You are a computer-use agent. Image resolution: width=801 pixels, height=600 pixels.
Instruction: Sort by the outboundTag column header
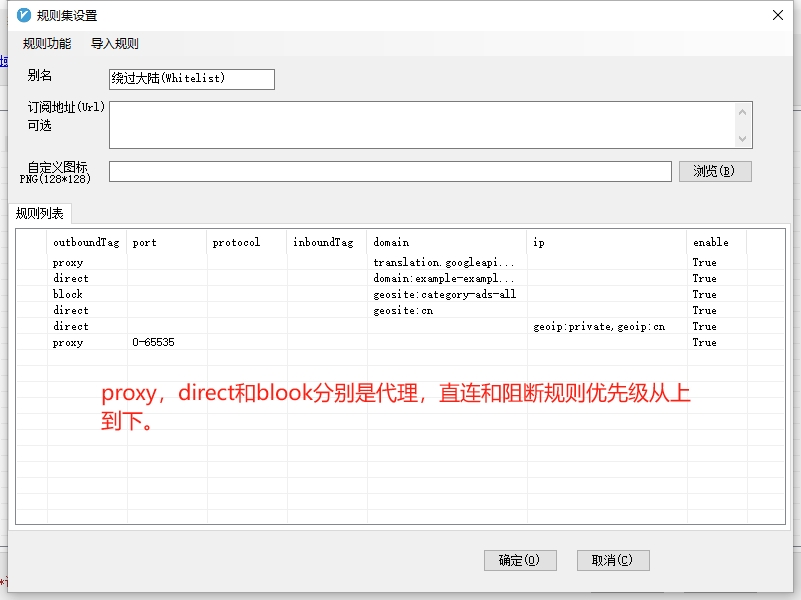point(86,242)
